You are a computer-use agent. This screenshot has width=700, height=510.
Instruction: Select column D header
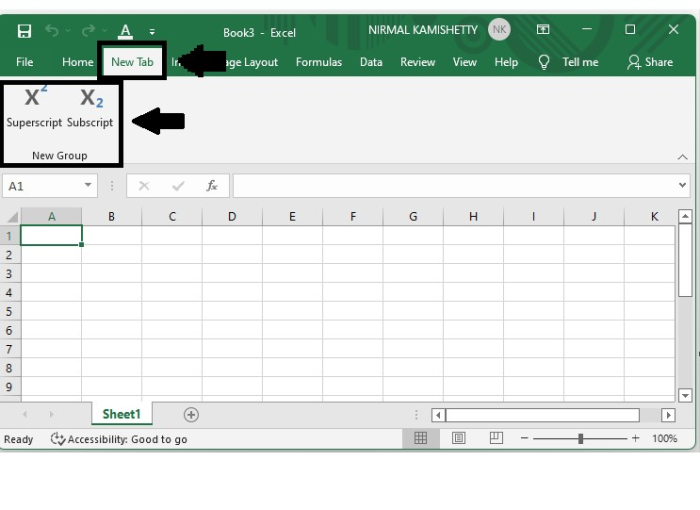pyautogui.click(x=232, y=217)
